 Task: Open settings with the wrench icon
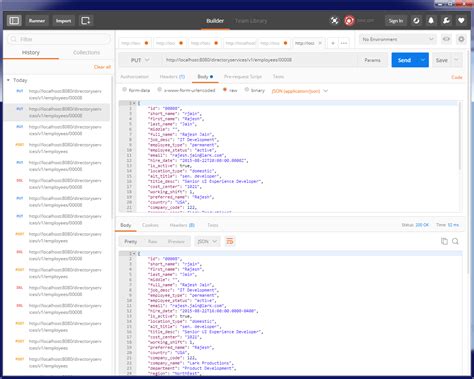[446, 21]
